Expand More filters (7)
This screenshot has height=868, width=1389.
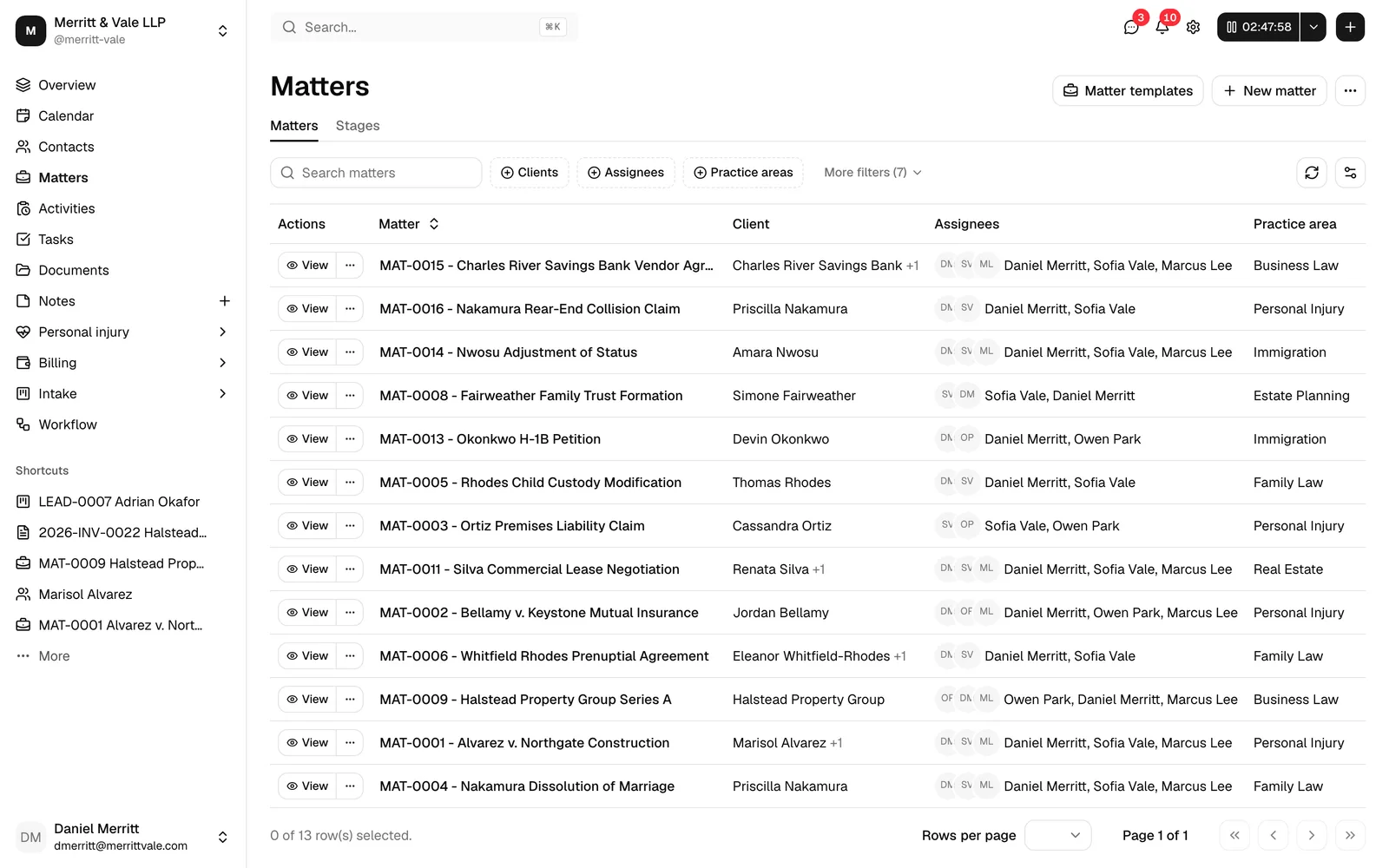point(872,173)
